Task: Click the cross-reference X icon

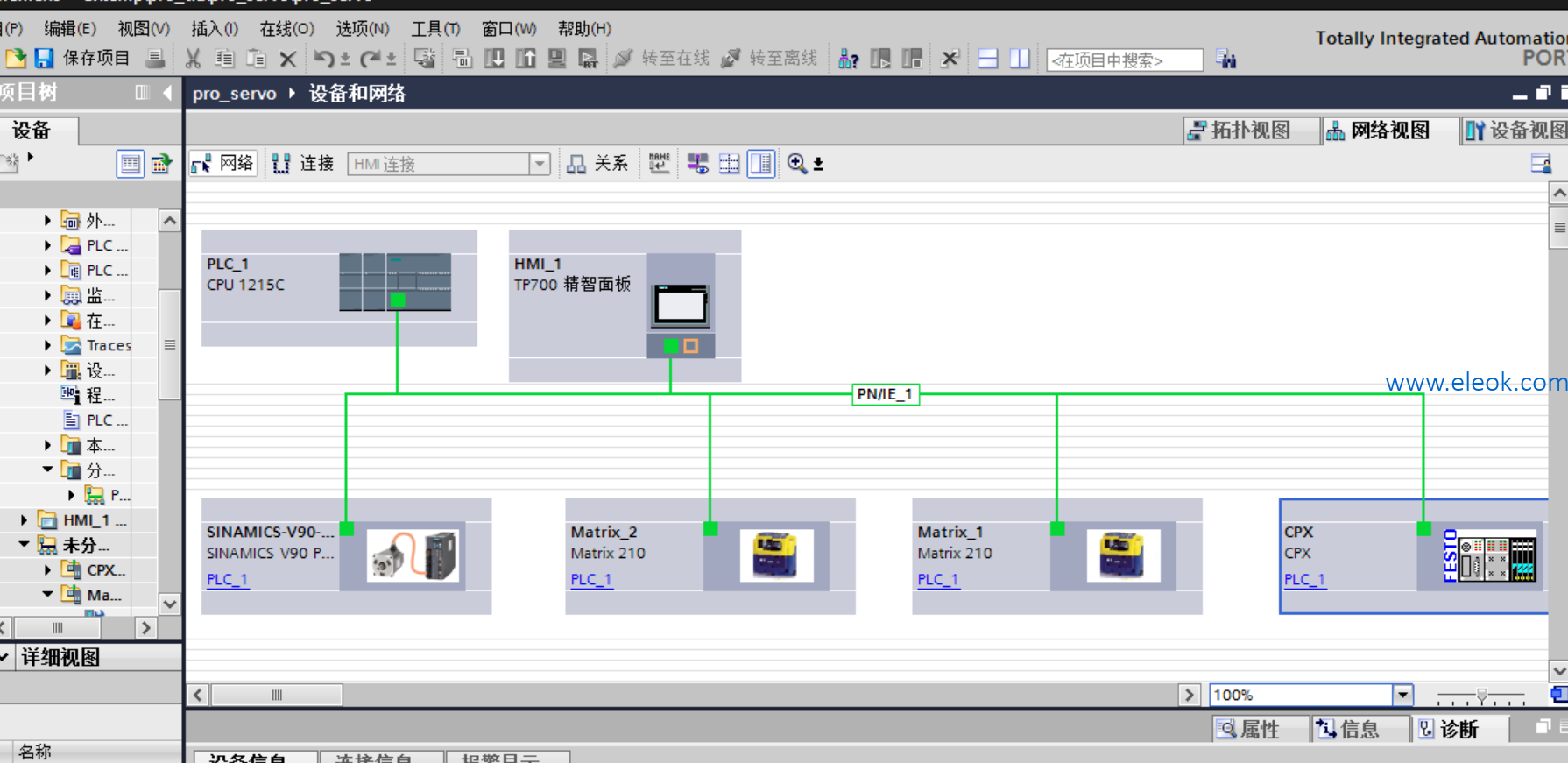Action: coord(950,59)
